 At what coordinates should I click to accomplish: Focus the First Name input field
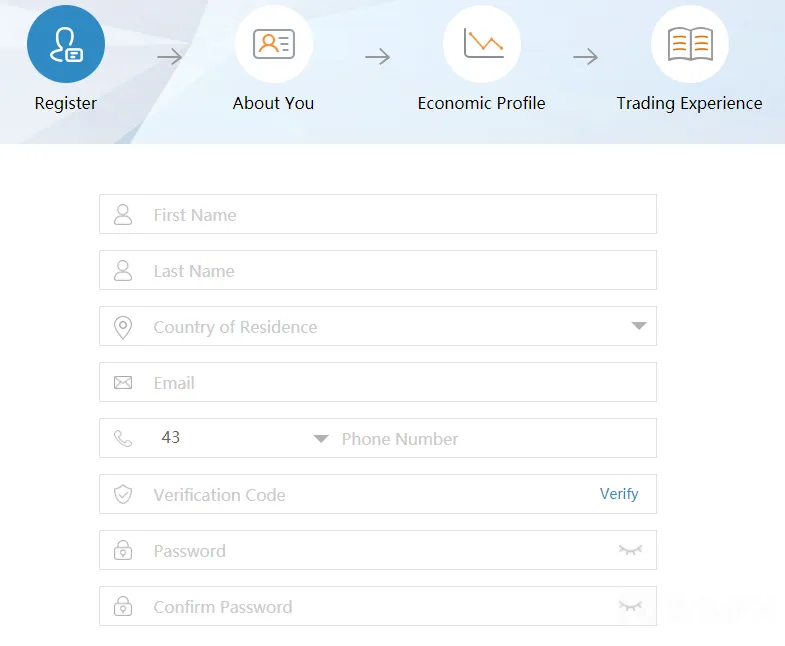point(378,214)
